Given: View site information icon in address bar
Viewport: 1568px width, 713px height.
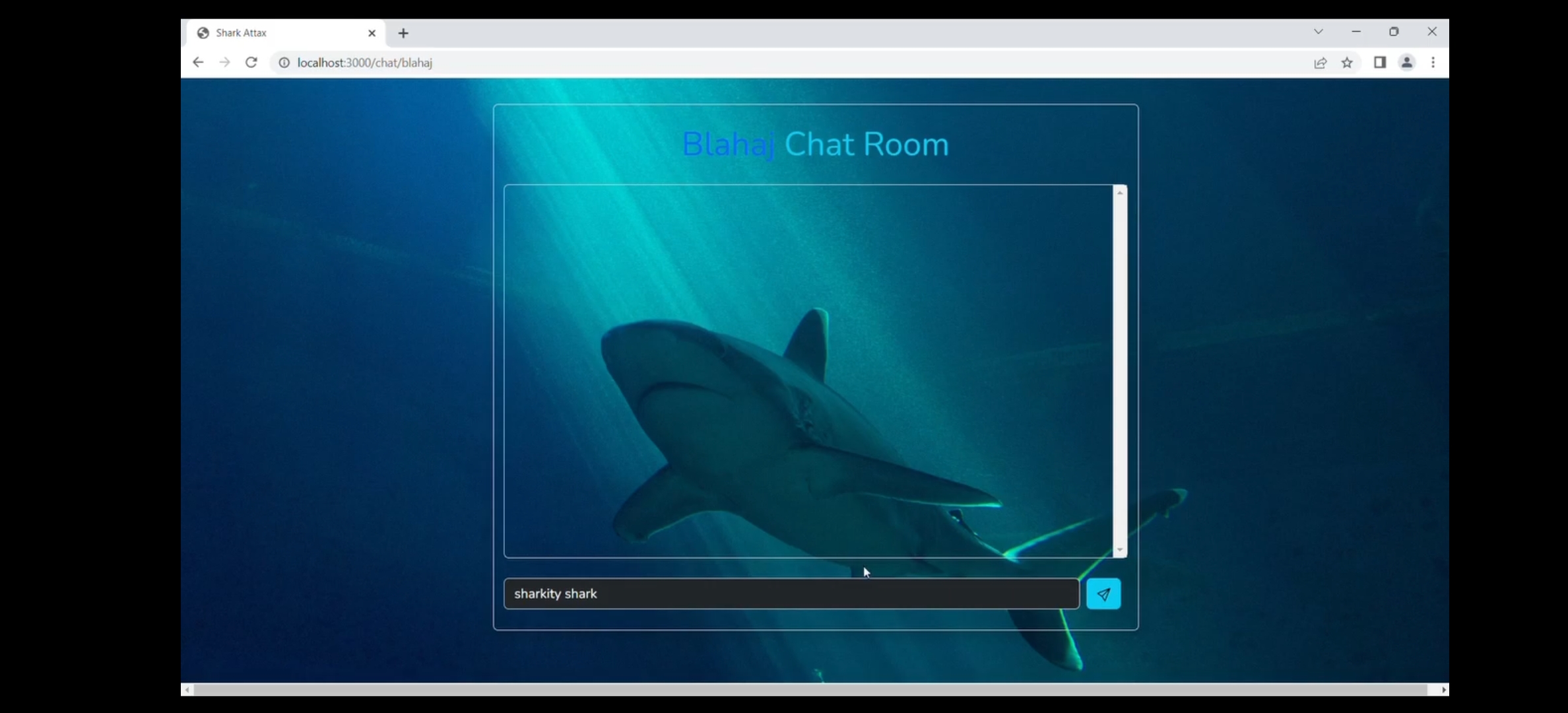Looking at the screenshot, I should 284,63.
